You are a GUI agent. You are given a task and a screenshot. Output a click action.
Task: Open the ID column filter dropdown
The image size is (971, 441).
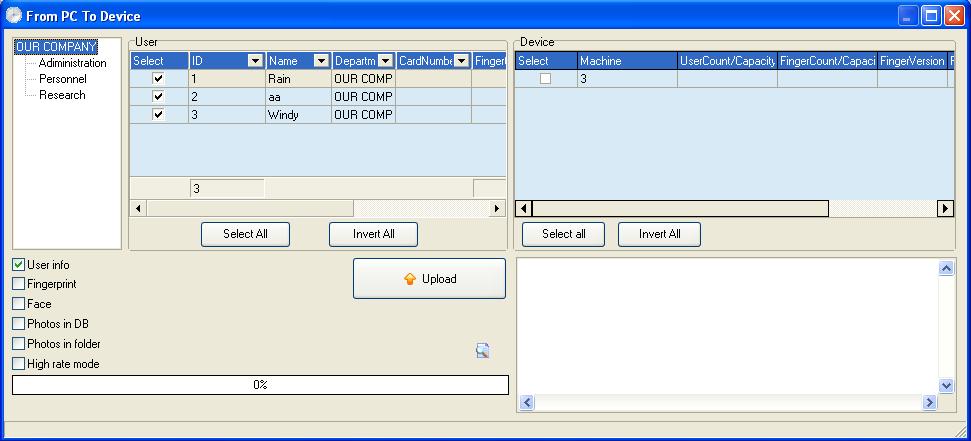point(255,61)
